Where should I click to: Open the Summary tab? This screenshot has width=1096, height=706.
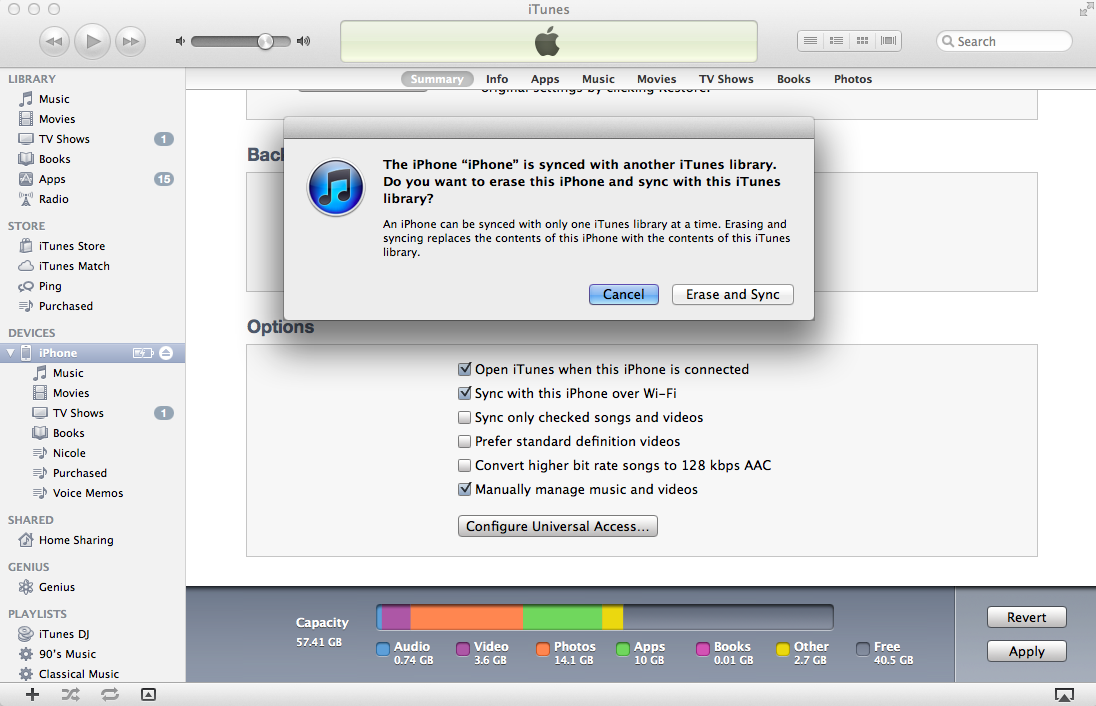click(x=437, y=79)
